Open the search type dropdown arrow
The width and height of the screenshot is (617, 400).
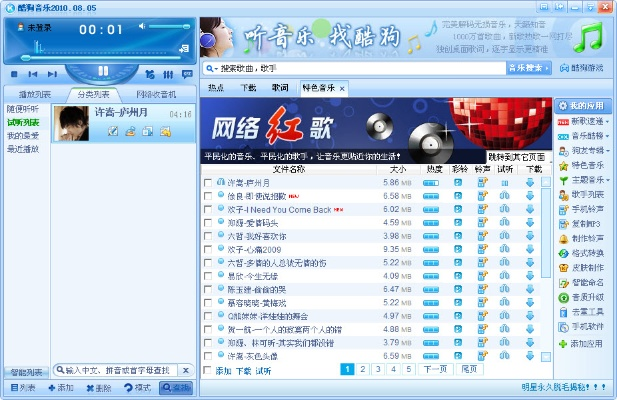point(216,69)
